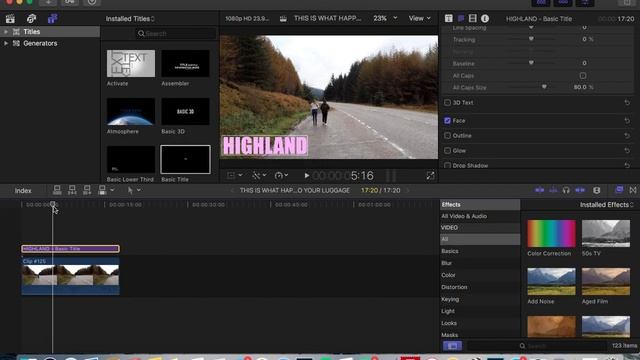Open the Info inspector icon
Screen dimensions: 640x360
485,18
